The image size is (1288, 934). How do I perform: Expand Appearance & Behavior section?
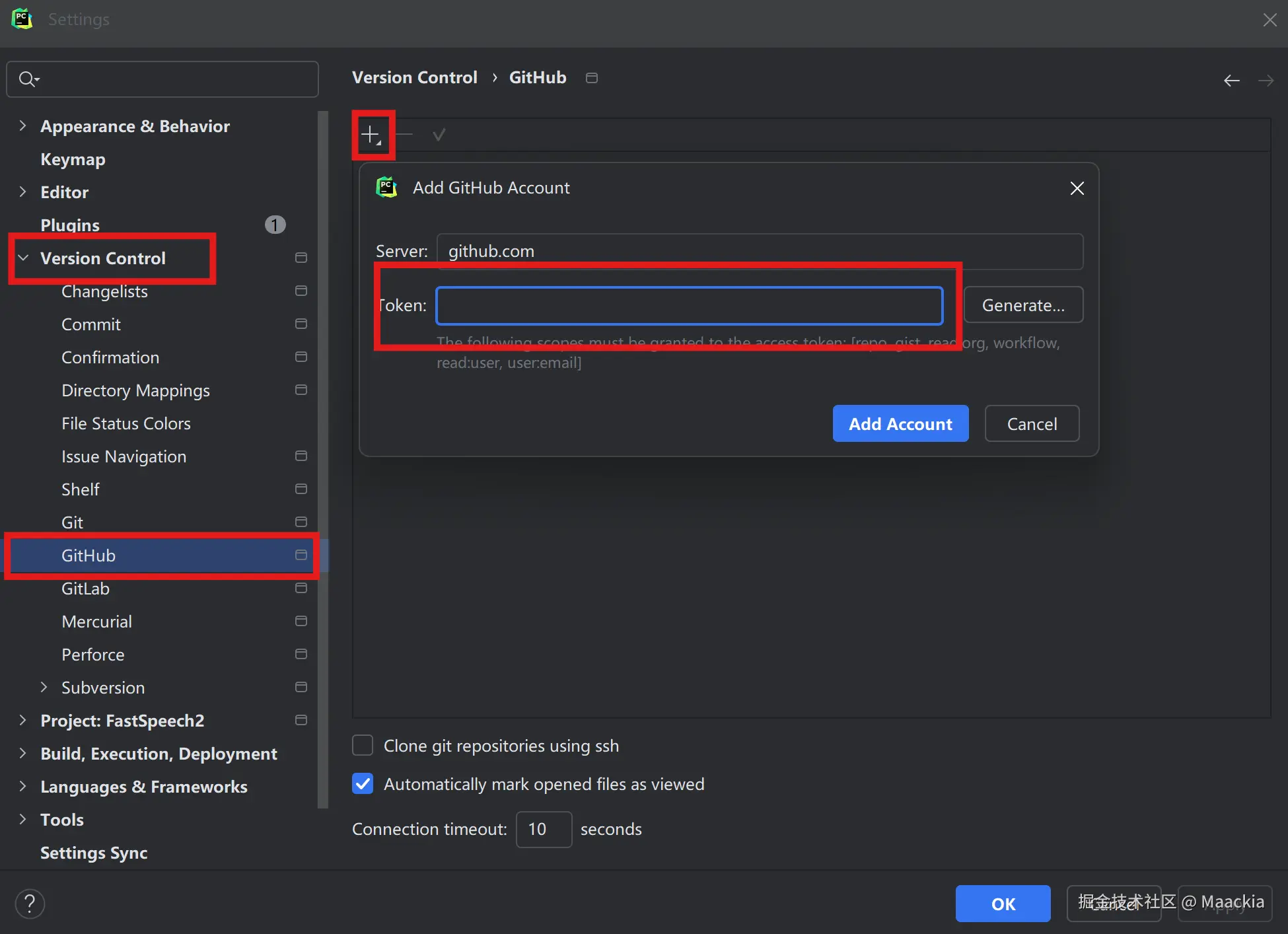pos(23,126)
